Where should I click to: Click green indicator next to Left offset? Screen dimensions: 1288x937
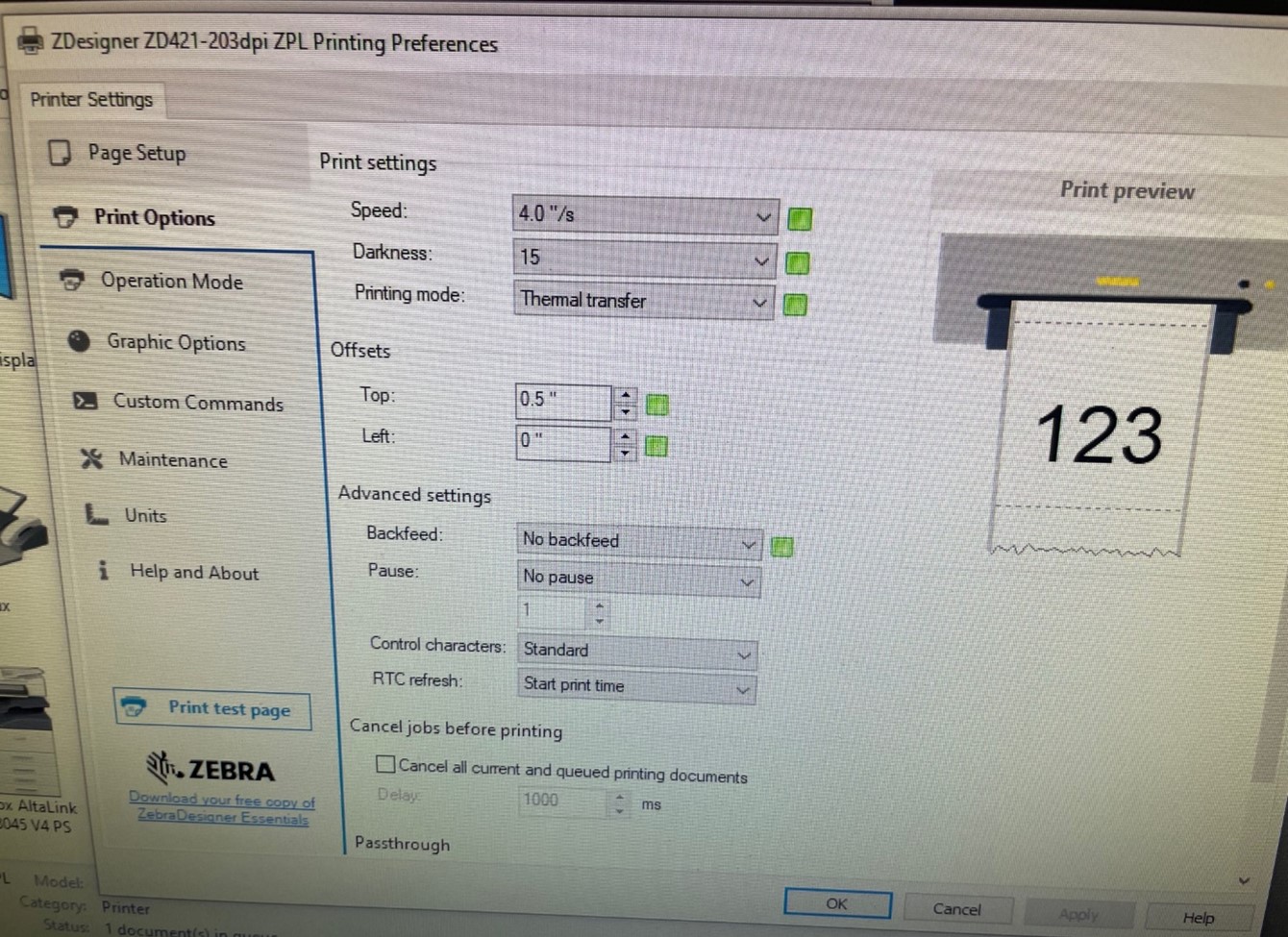click(x=656, y=446)
